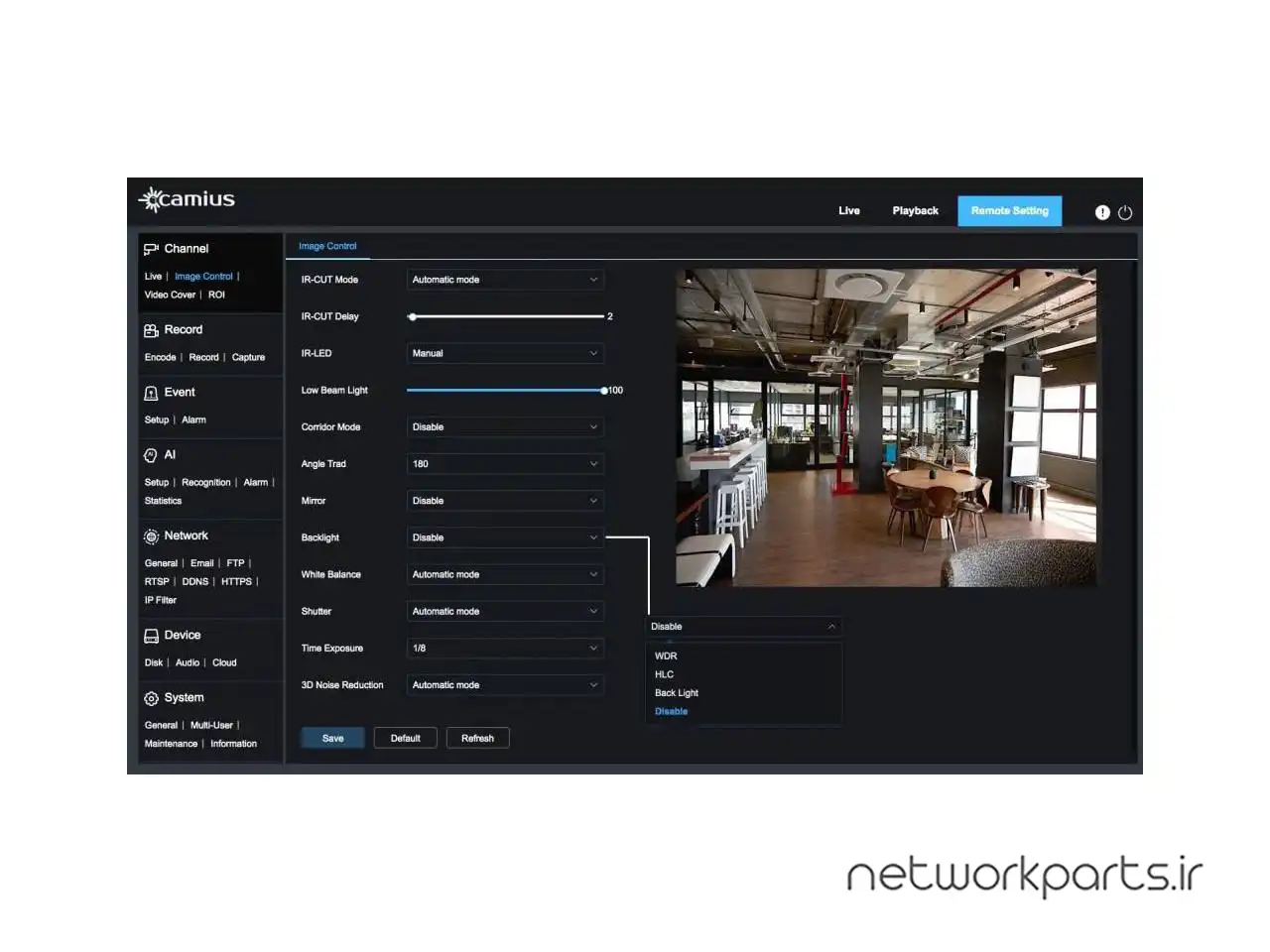Image resolution: width=1270 pixels, height=952 pixels.
Task: Open the Backlight dropdown
Action: [x=505, y=537]
